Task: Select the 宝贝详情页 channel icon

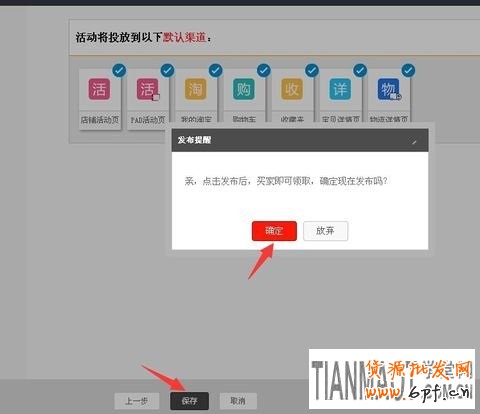Action: click(x=340, y=89)
